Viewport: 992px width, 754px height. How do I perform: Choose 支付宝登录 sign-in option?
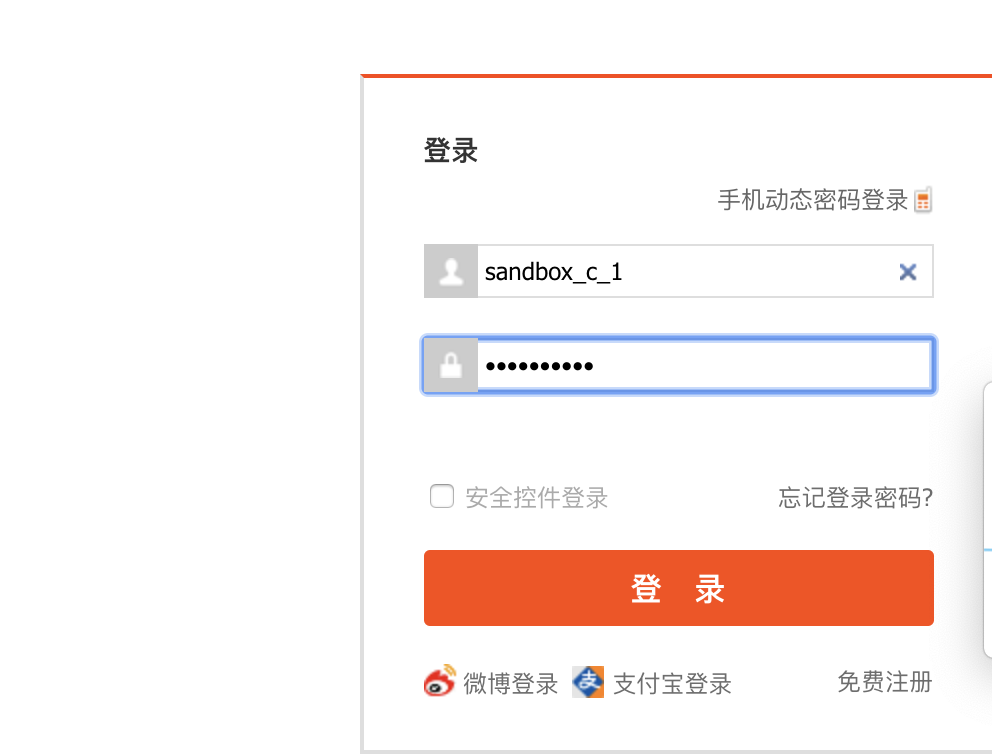coord(672,683)
